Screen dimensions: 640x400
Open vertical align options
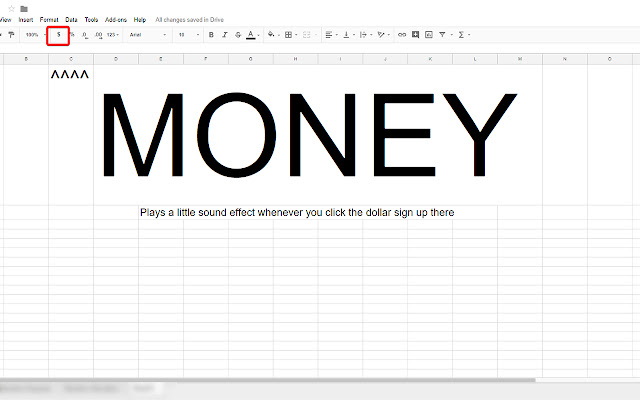[x=346, y=35]
